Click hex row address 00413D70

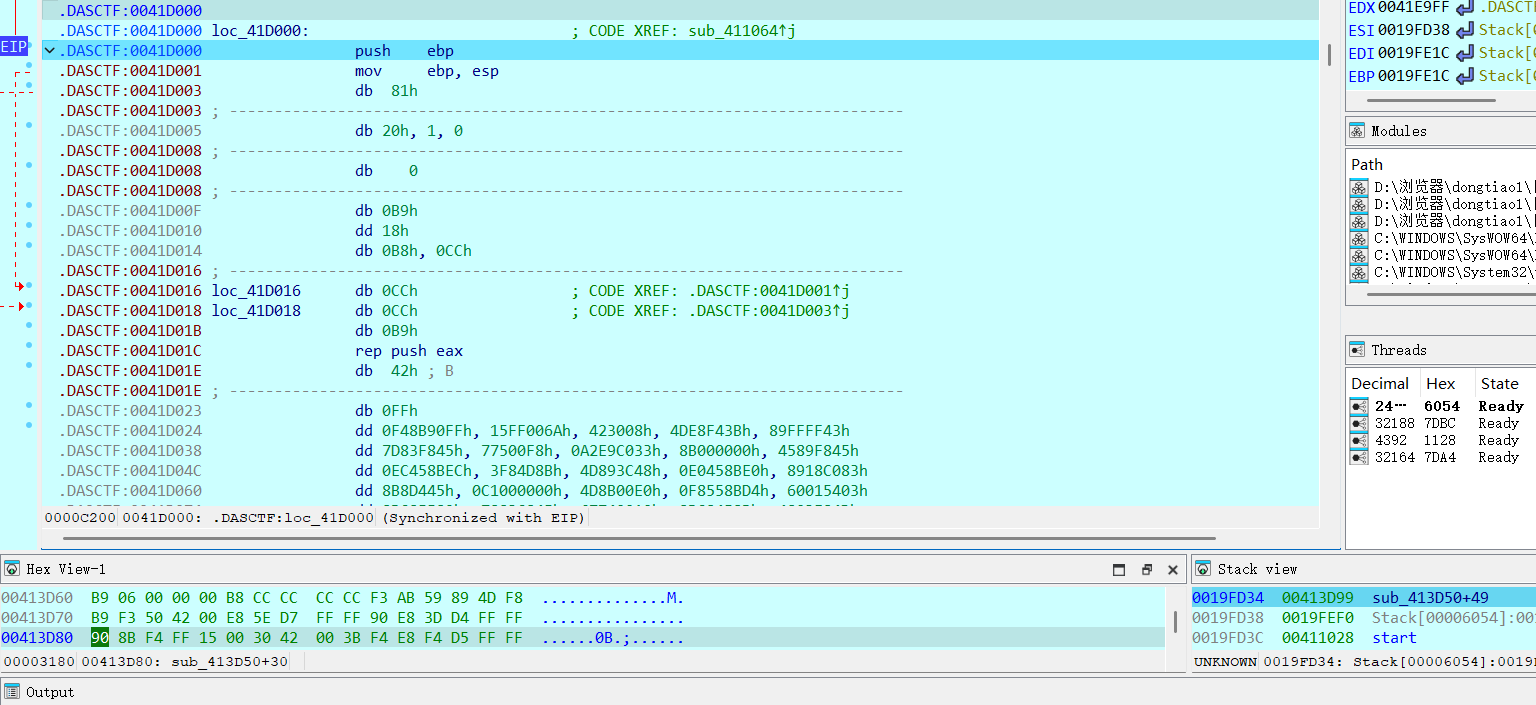pos(37,618)
